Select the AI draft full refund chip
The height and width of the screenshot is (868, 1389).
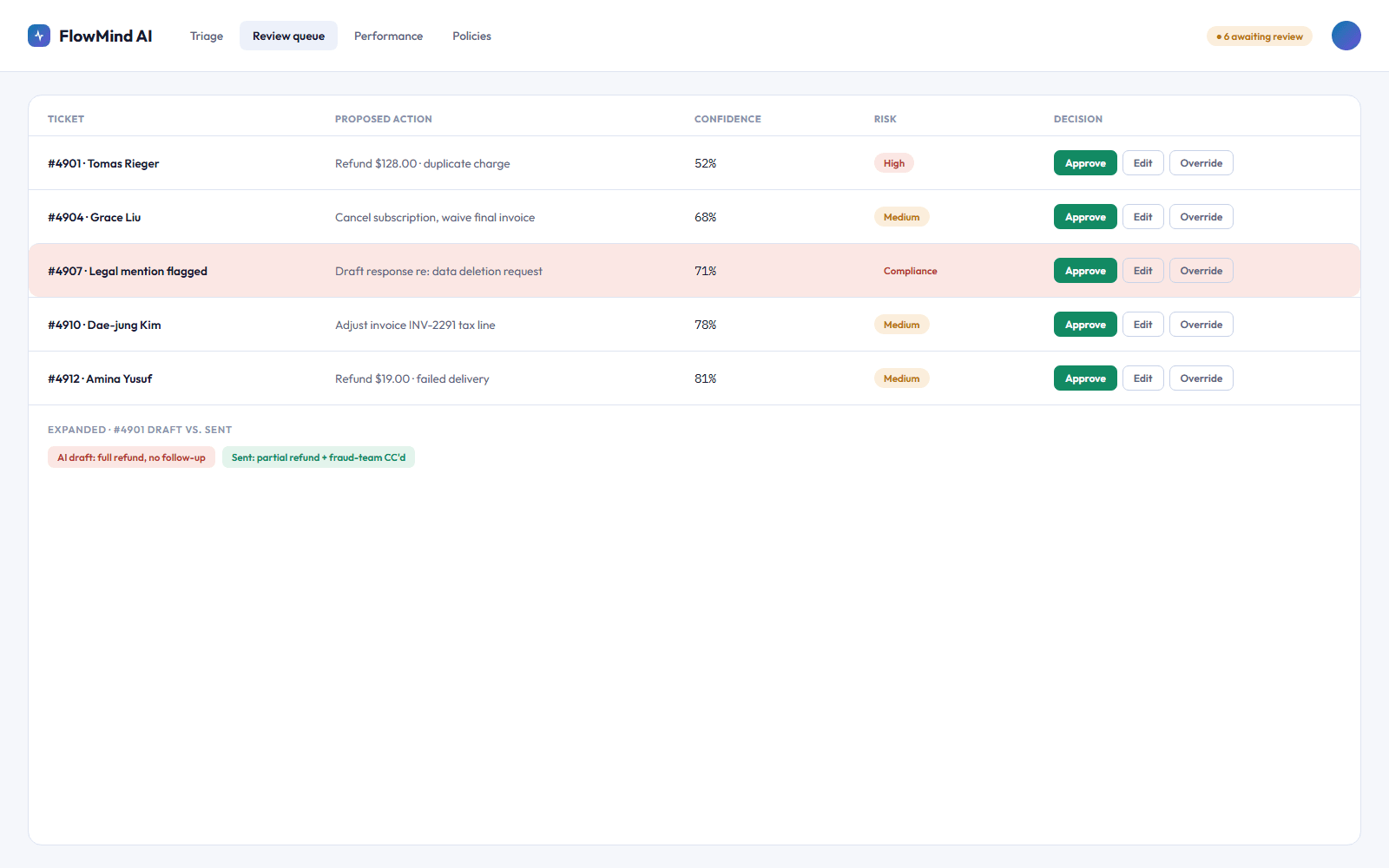click(131, 457)
